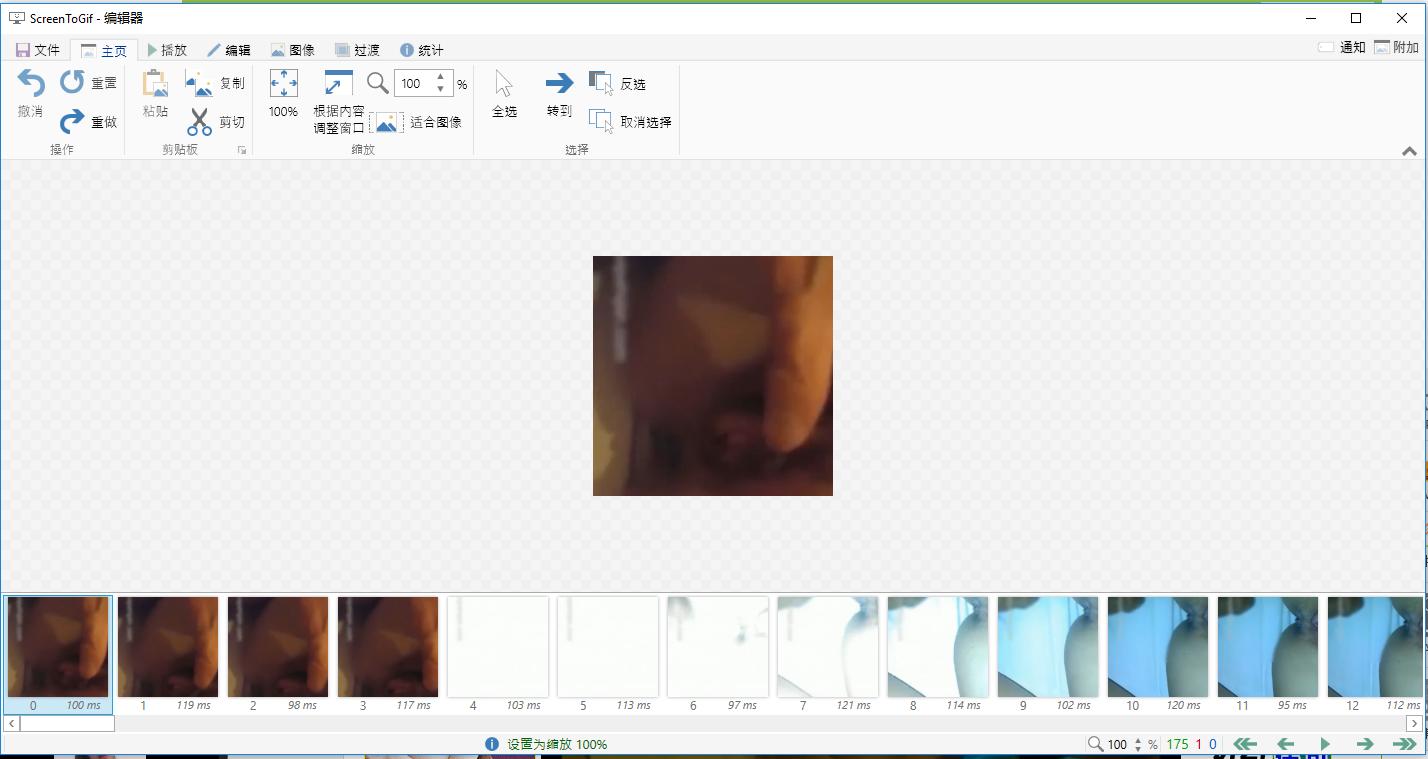
Task: Click Inverse selection (反选) icon
Action: [x=601, y=83]
